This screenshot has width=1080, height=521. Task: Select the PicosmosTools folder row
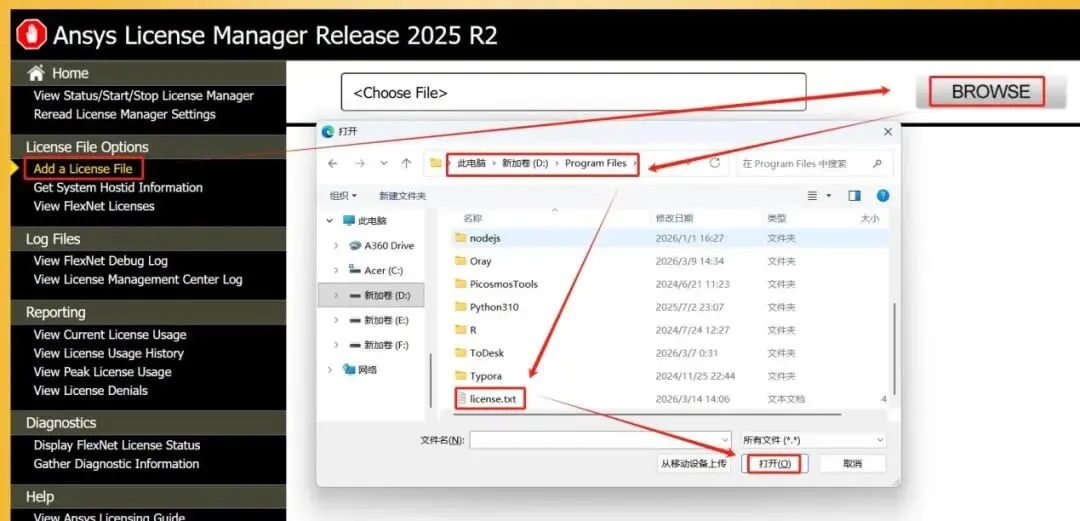669,284
